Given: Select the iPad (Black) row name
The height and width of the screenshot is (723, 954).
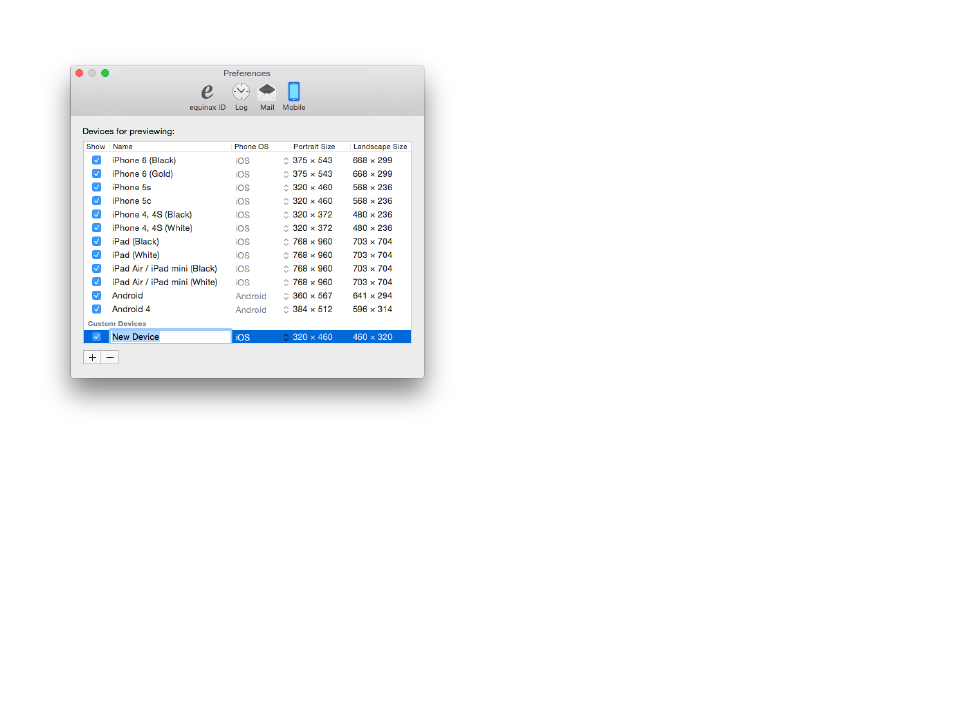Looking at the screenshot, I should click(136, 241).
